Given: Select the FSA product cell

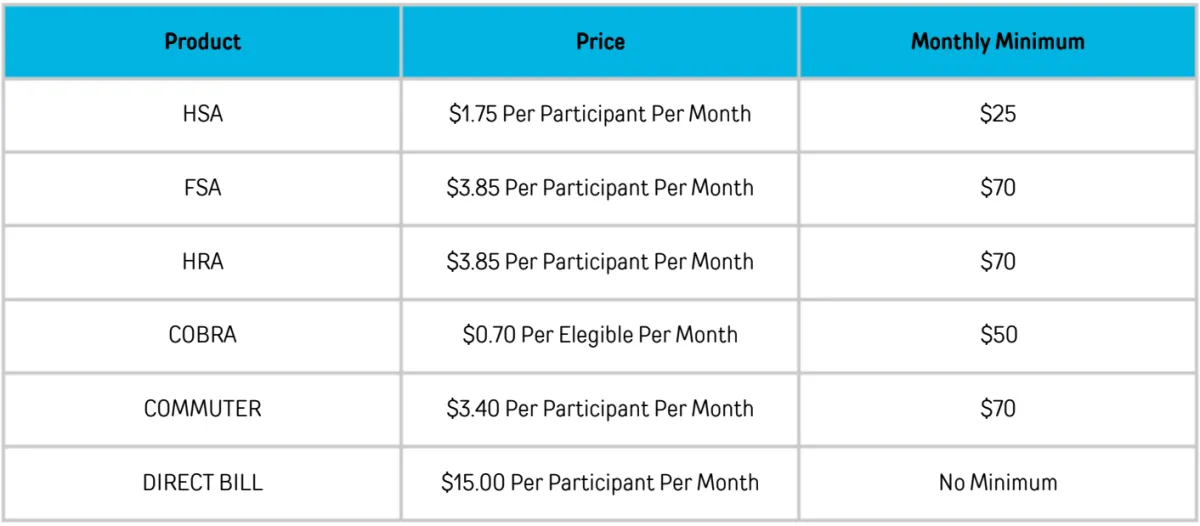Looking at the screenshot, I should [x=203, y=188].
